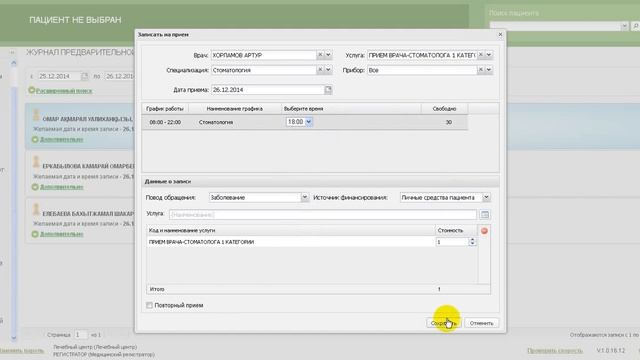Click the patient search field at top right
This screenshot has height=360, width=640.
[x=555, y=26]
